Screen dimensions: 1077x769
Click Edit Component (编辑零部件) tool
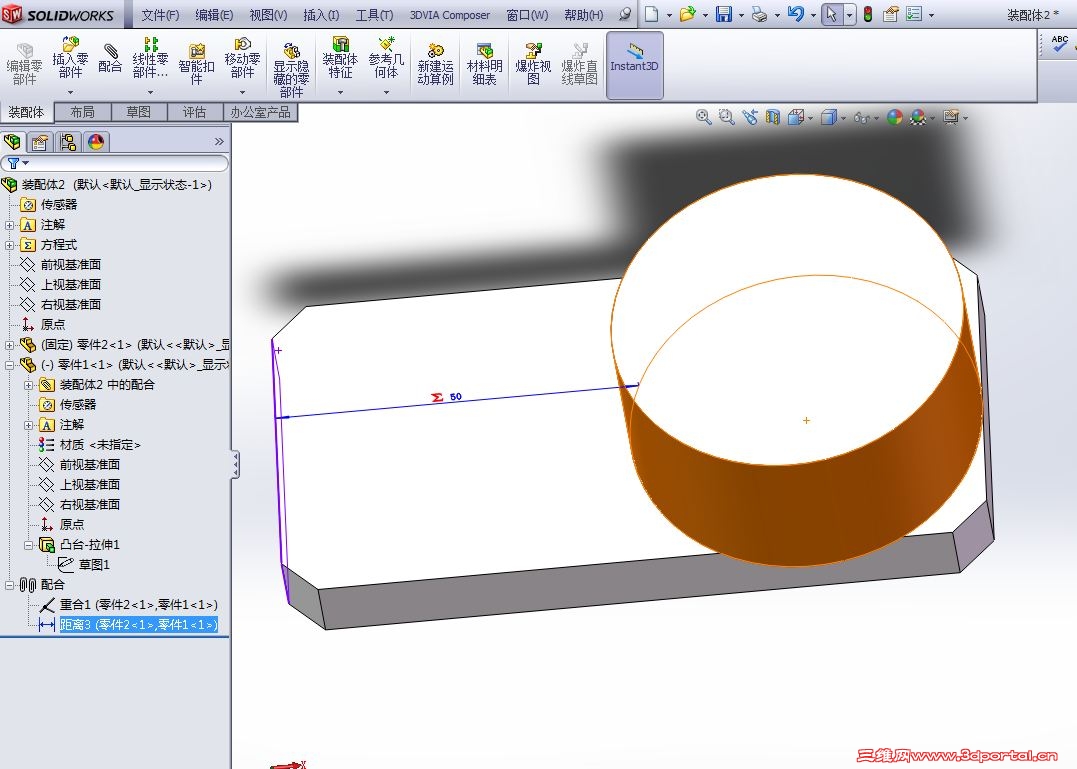24,64
